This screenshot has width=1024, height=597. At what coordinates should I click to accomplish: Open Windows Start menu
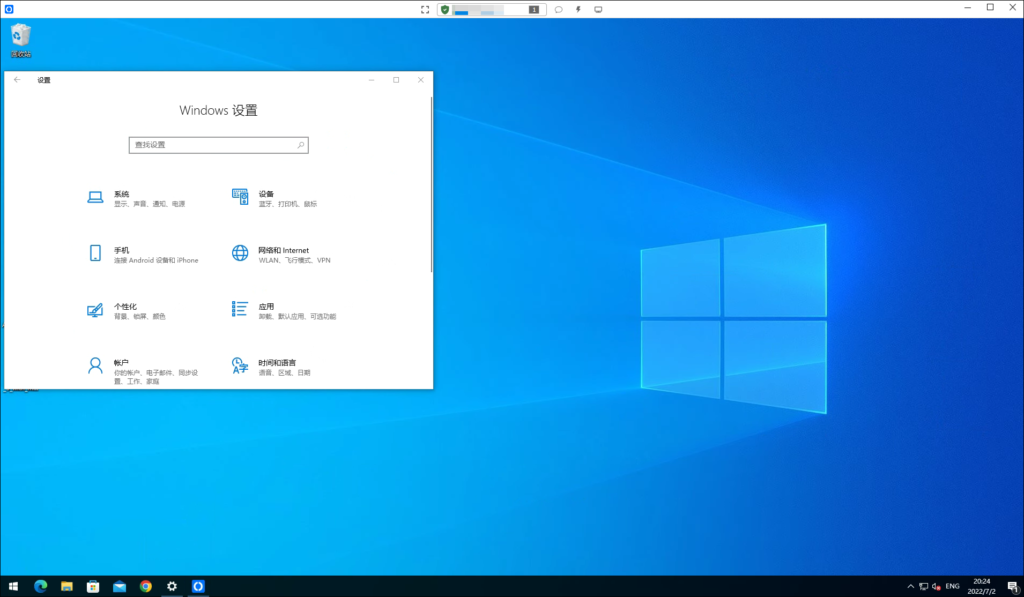[14, 586]
